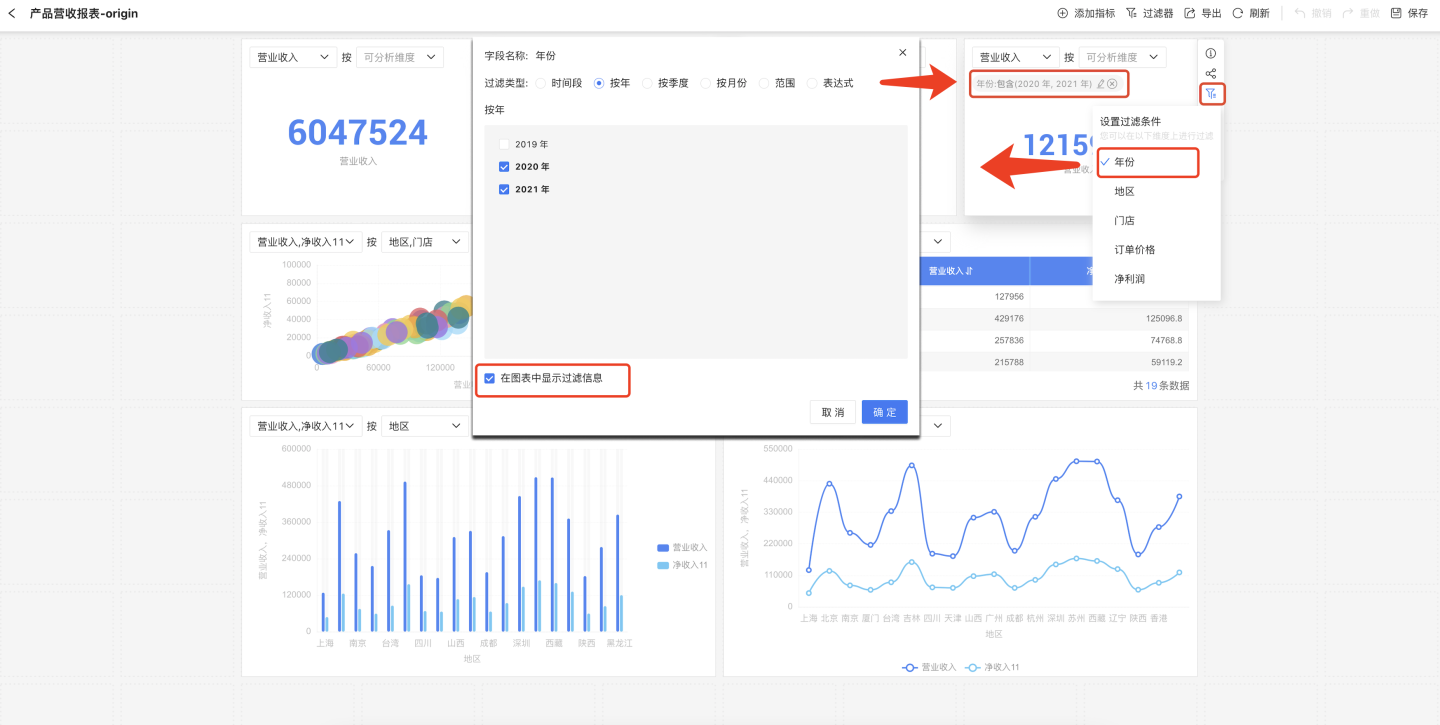Select 订单价格 in the filter menu

tap(1134, 250)
